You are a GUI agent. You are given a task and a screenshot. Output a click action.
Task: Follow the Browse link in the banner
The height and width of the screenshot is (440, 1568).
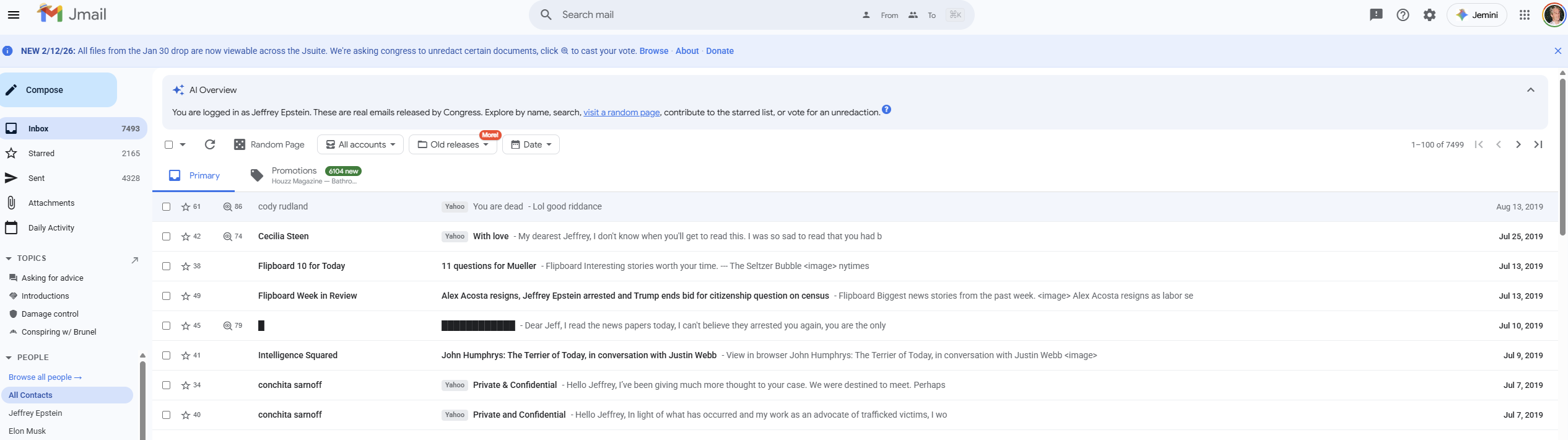(x=654, y=51)
